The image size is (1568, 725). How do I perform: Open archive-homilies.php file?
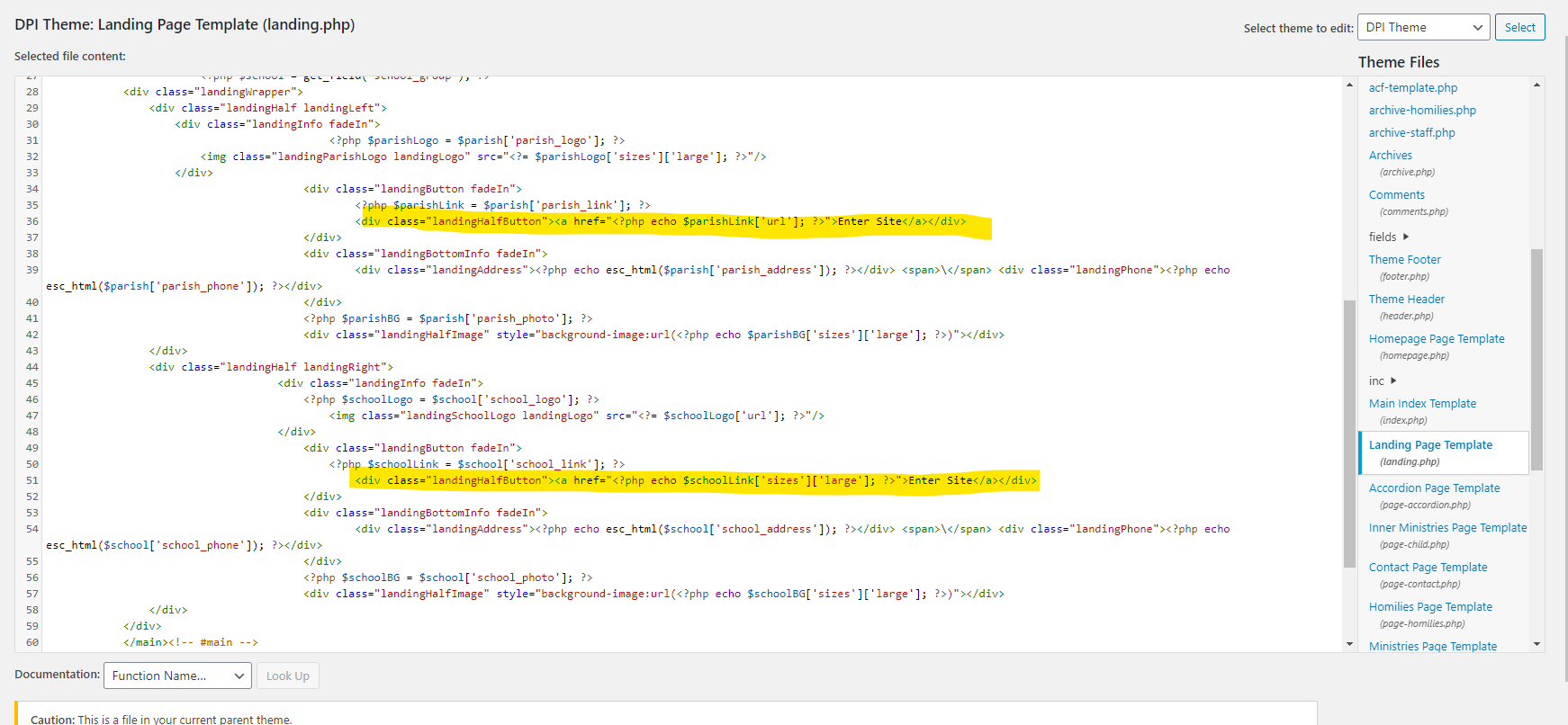coord(1421,111)
